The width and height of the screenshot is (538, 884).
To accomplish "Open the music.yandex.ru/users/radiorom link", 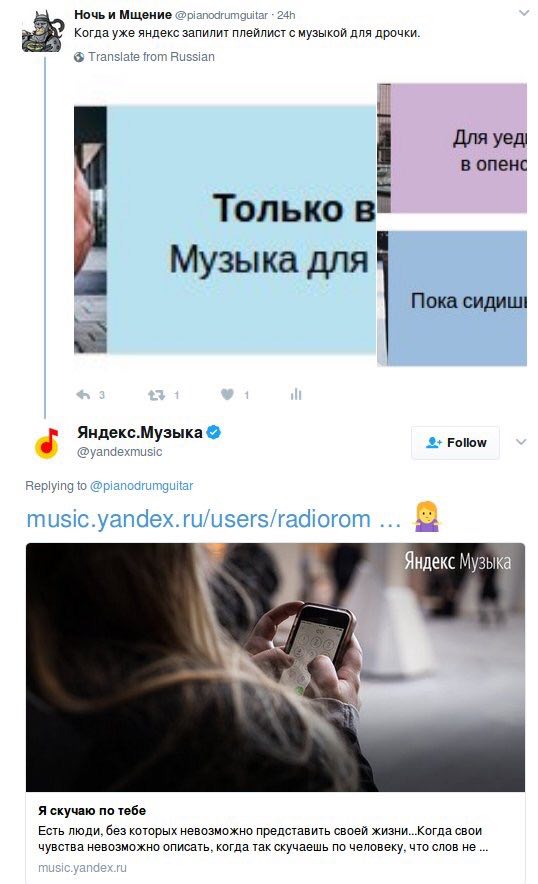I will 214,519.
